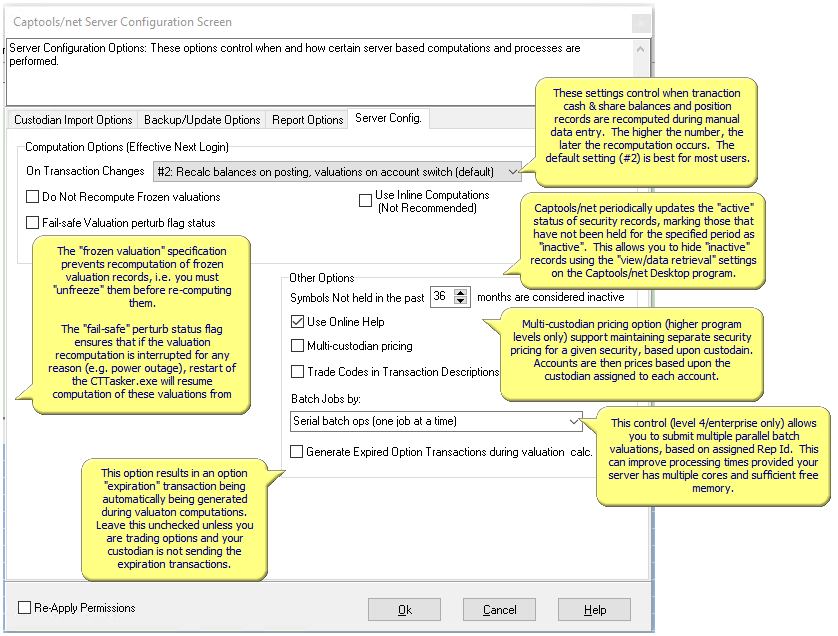Select the Report Options tab

point(306,119)
